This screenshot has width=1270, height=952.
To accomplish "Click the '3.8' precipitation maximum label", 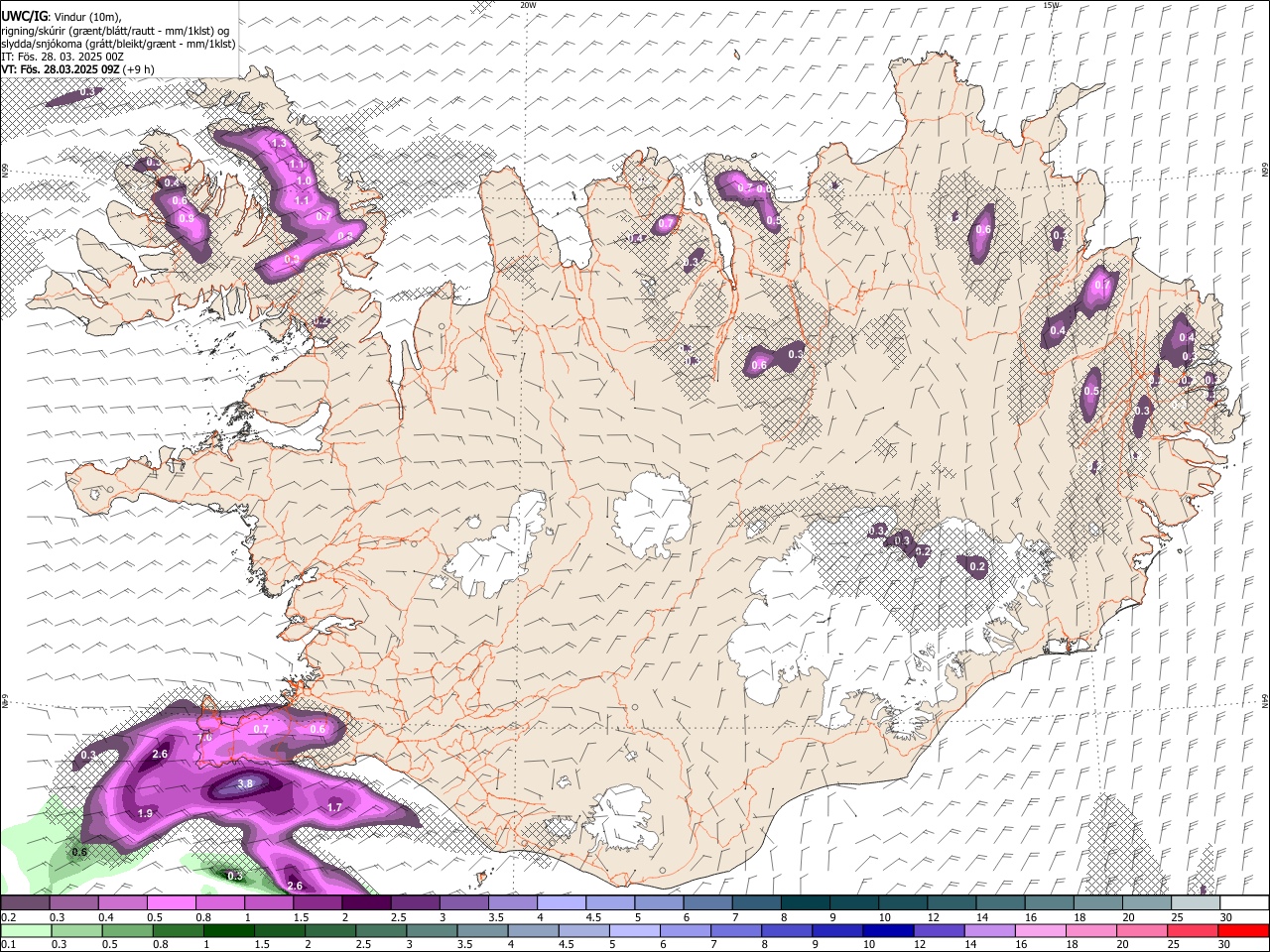I will [x=246, y=783].
